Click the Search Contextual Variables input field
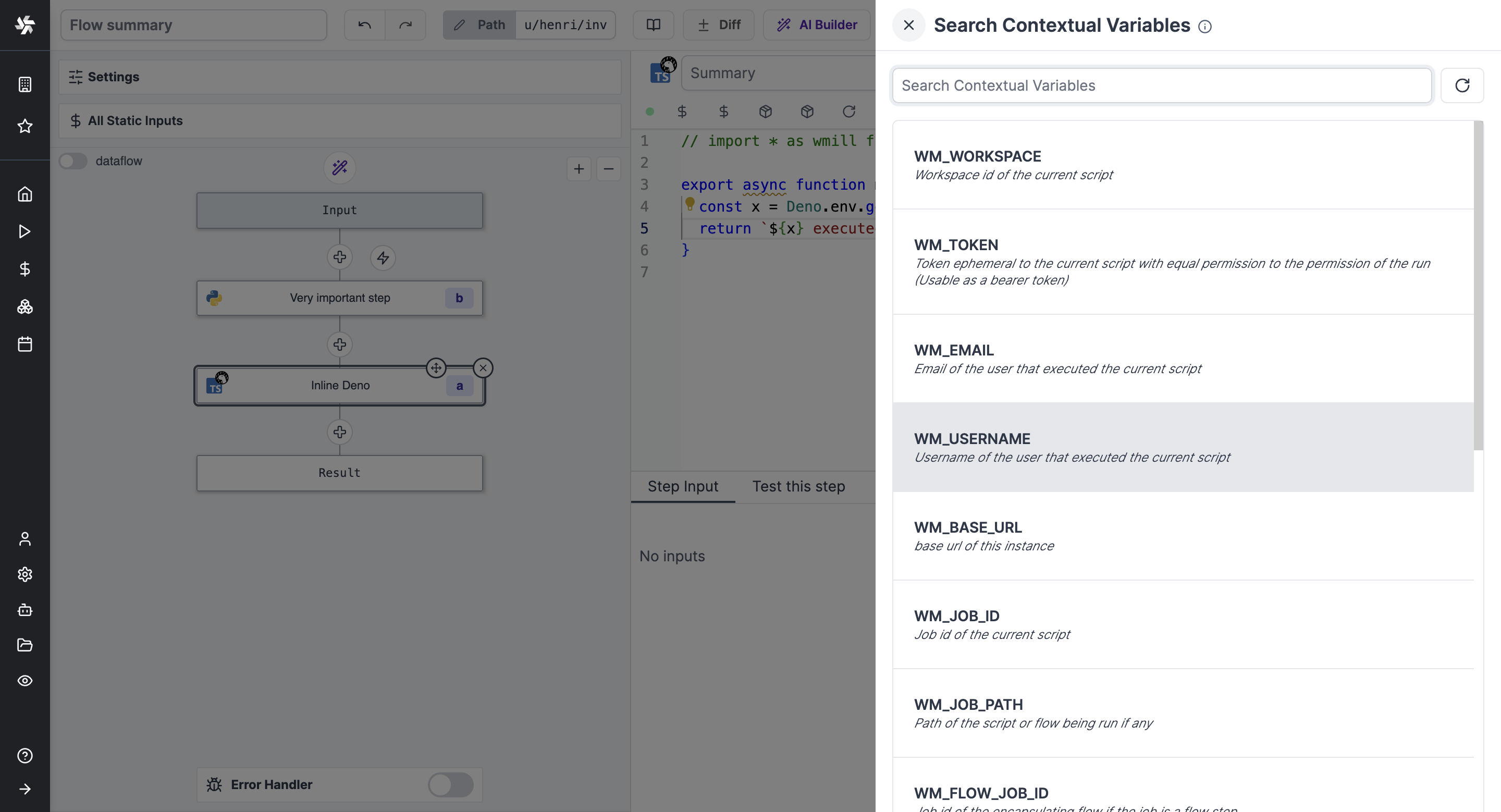This screenshot has width=1501, height=812. (x=1161, y=85)
